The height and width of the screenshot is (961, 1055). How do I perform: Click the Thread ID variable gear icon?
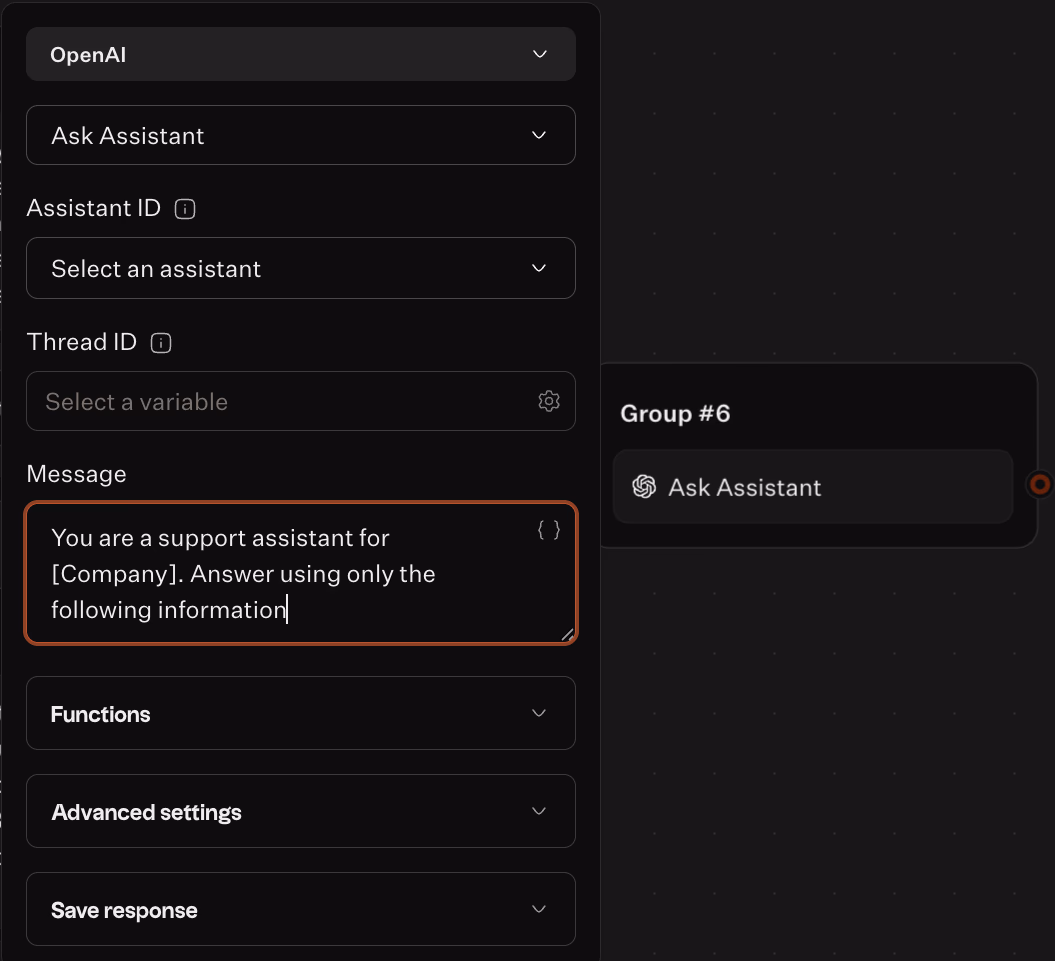[548, 401]
